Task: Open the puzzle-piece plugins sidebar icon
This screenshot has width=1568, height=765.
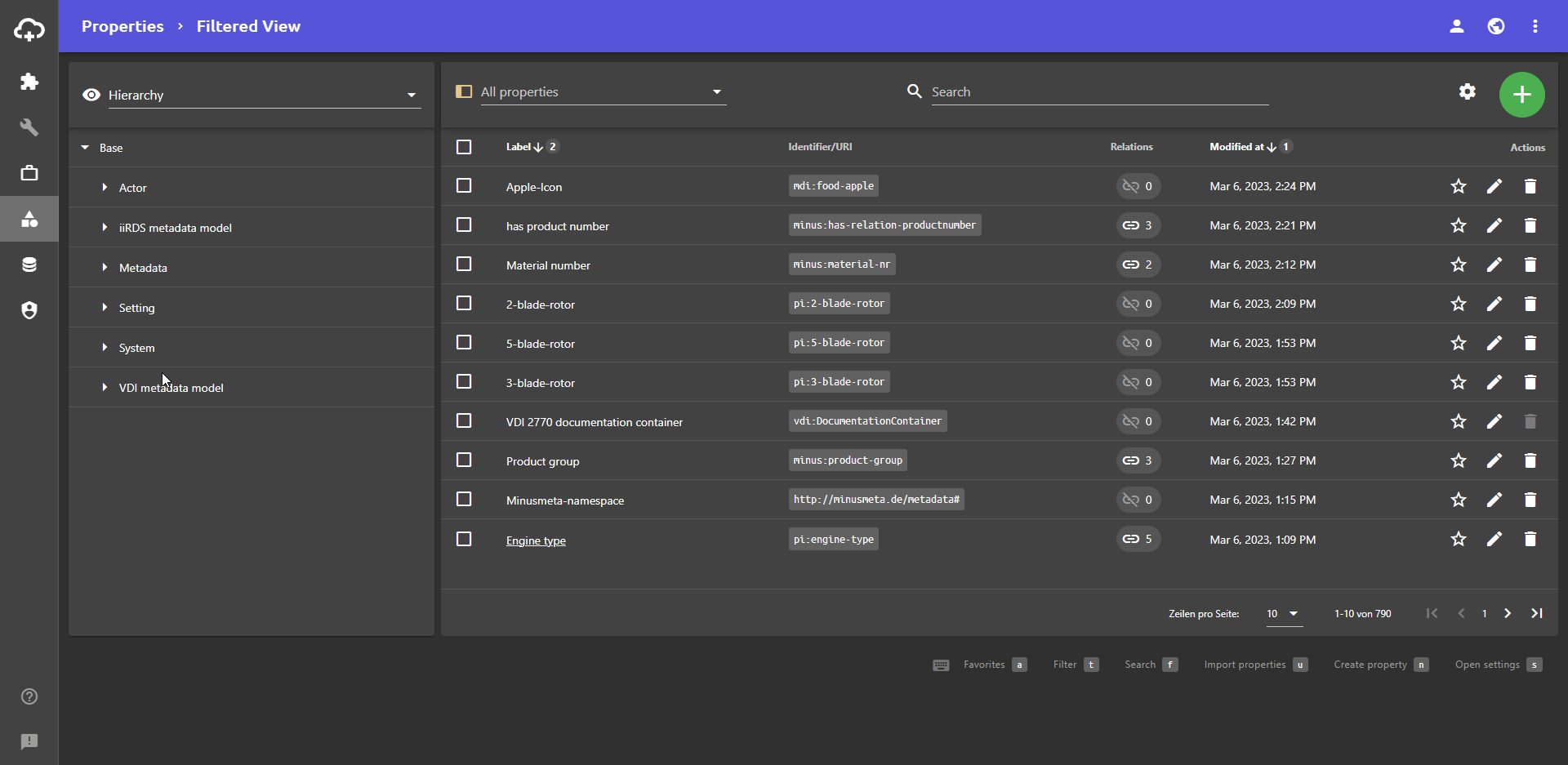Action: 29,82
